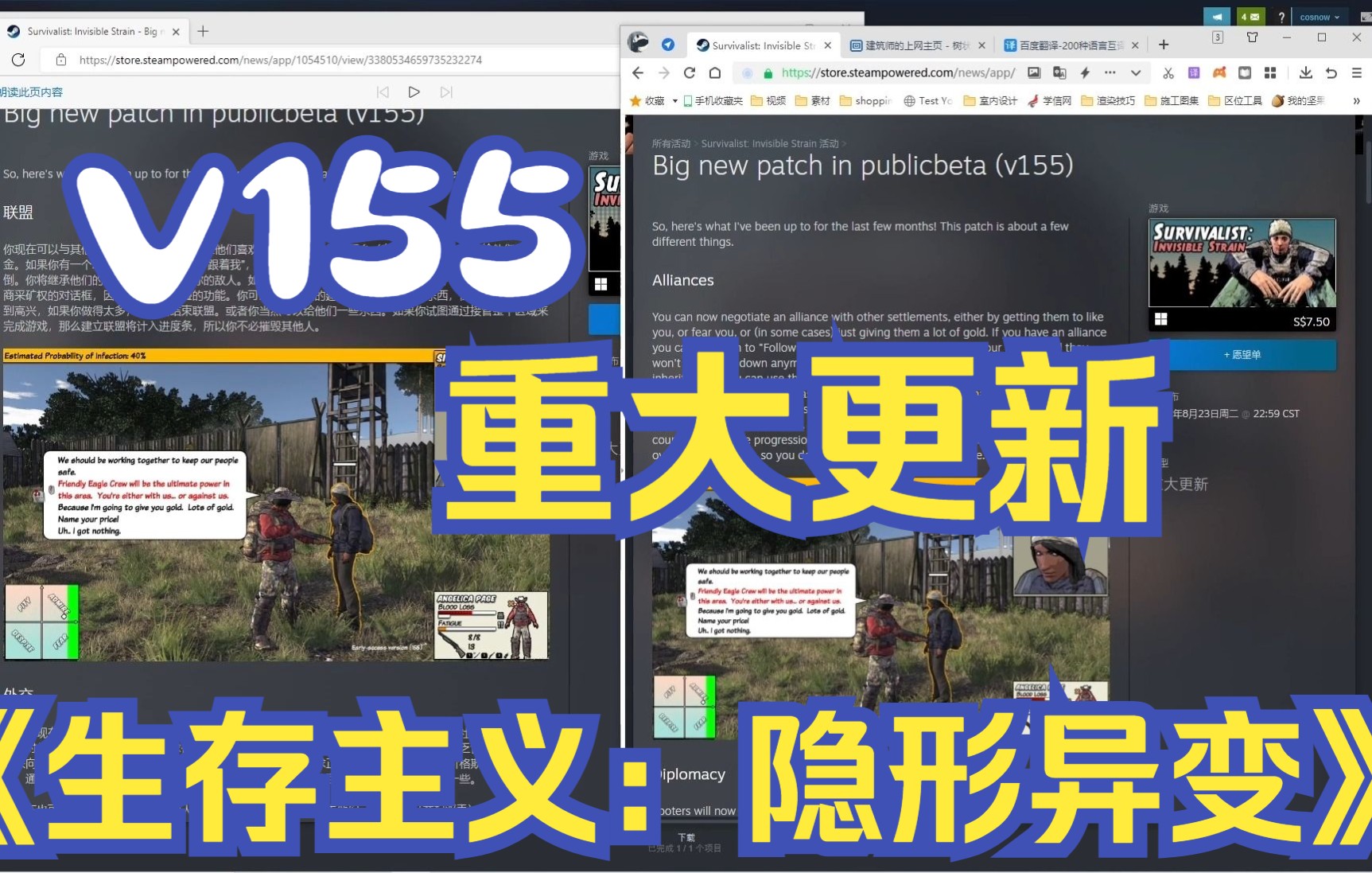Skip to previous paragraph in read-aloud bar

[x=383, y=92]
